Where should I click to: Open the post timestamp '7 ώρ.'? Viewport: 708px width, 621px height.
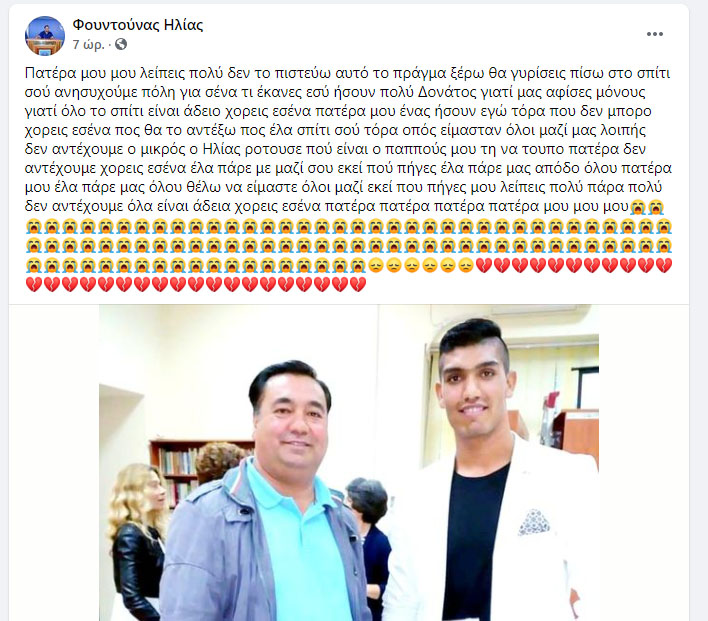[x=88, y=45]
